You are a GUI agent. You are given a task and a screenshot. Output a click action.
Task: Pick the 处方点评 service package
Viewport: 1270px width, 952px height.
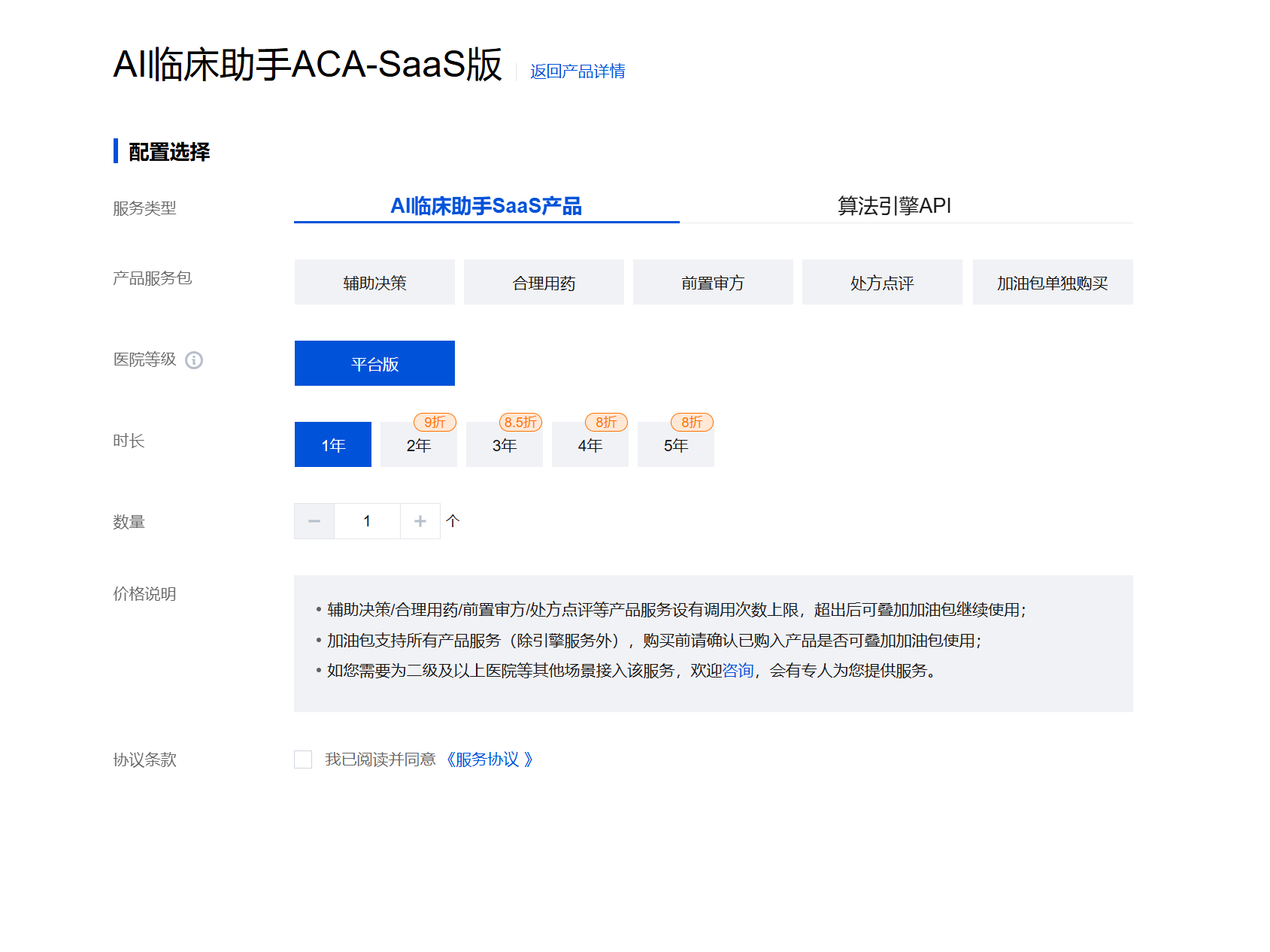click(882, 283)
